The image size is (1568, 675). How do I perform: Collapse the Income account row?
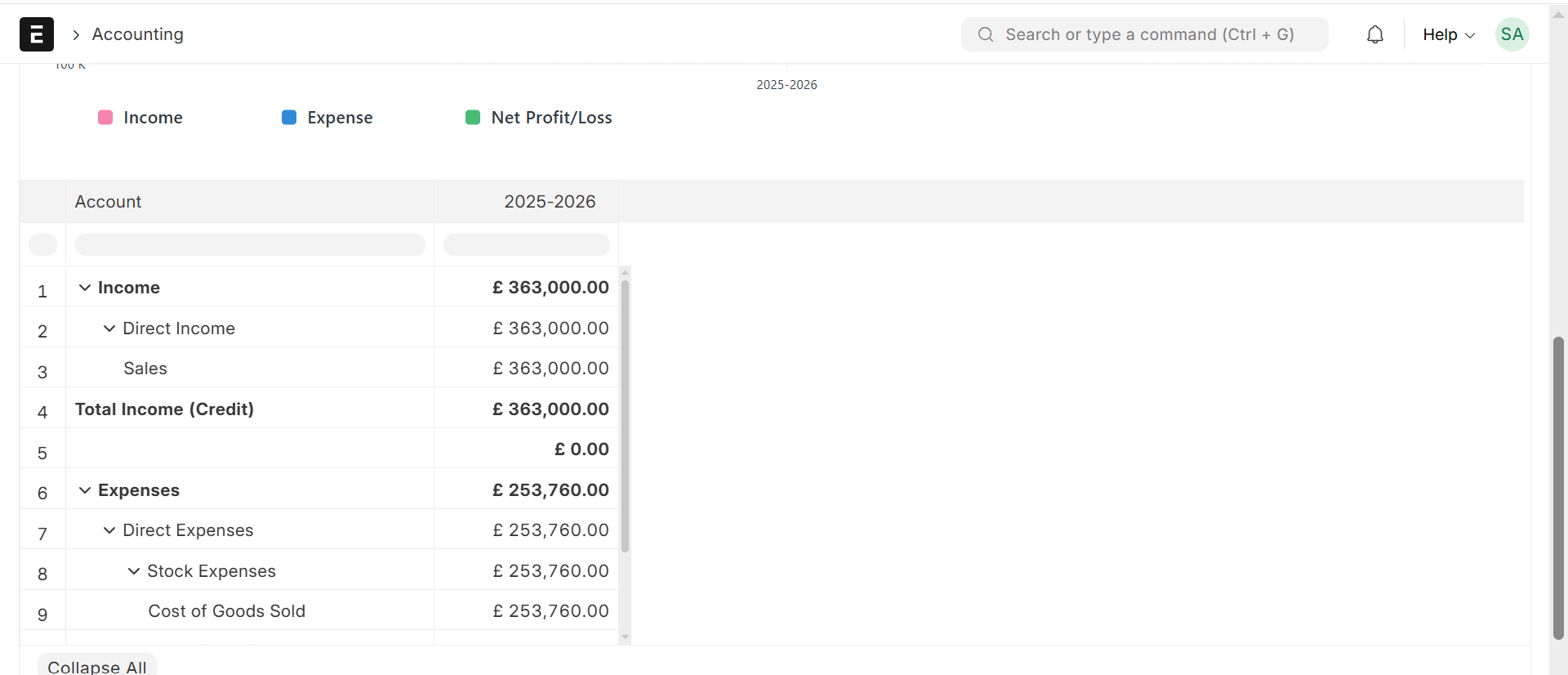(85, 288)
